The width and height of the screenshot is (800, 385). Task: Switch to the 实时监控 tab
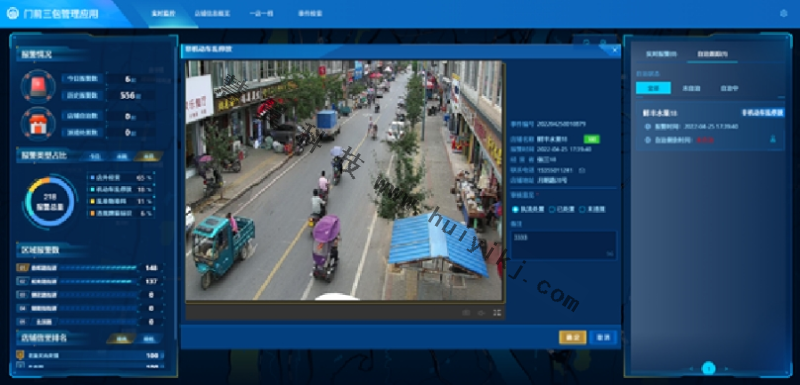[163, 14]
